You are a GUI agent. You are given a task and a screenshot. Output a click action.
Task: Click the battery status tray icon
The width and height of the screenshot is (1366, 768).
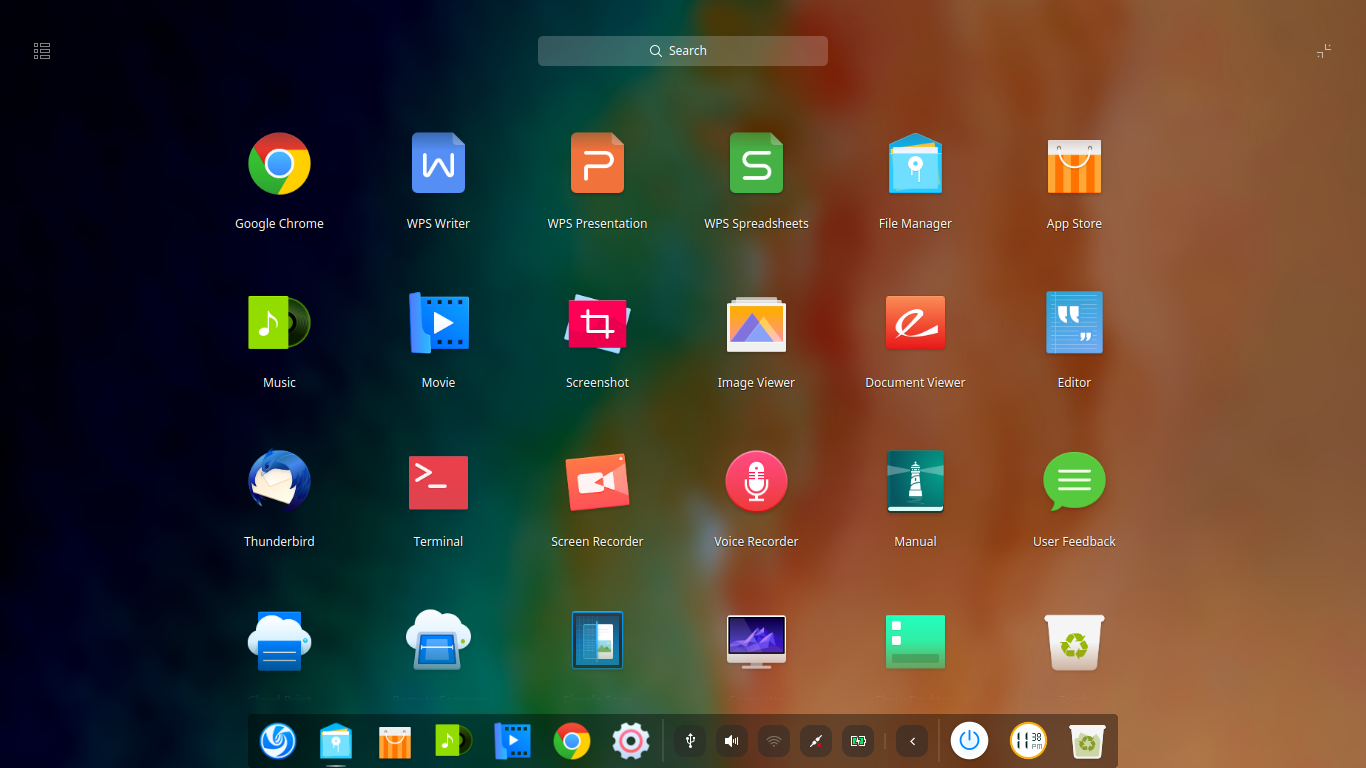click(x=858, y=741)
